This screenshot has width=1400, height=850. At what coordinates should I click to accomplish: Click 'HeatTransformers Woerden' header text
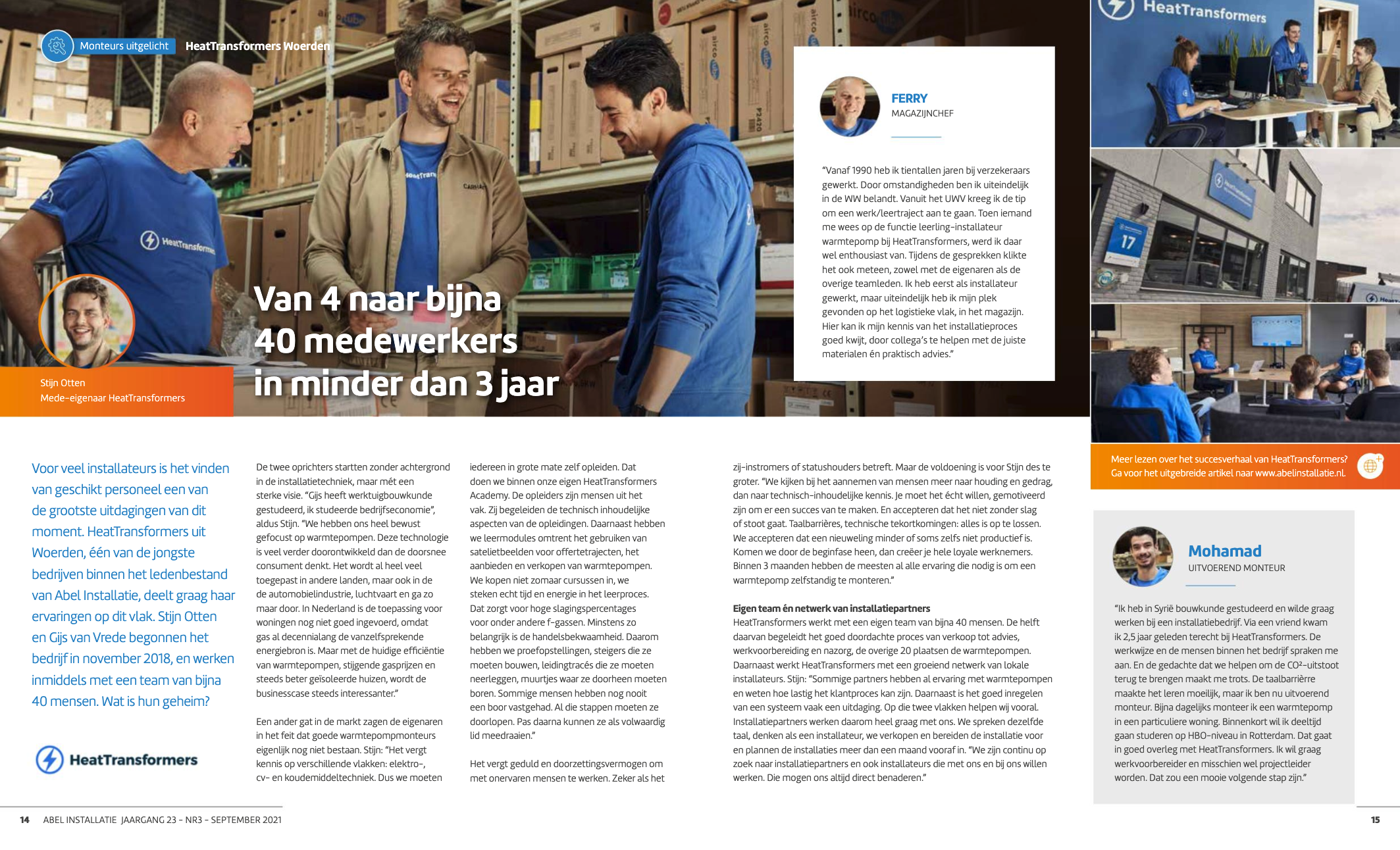257,46
